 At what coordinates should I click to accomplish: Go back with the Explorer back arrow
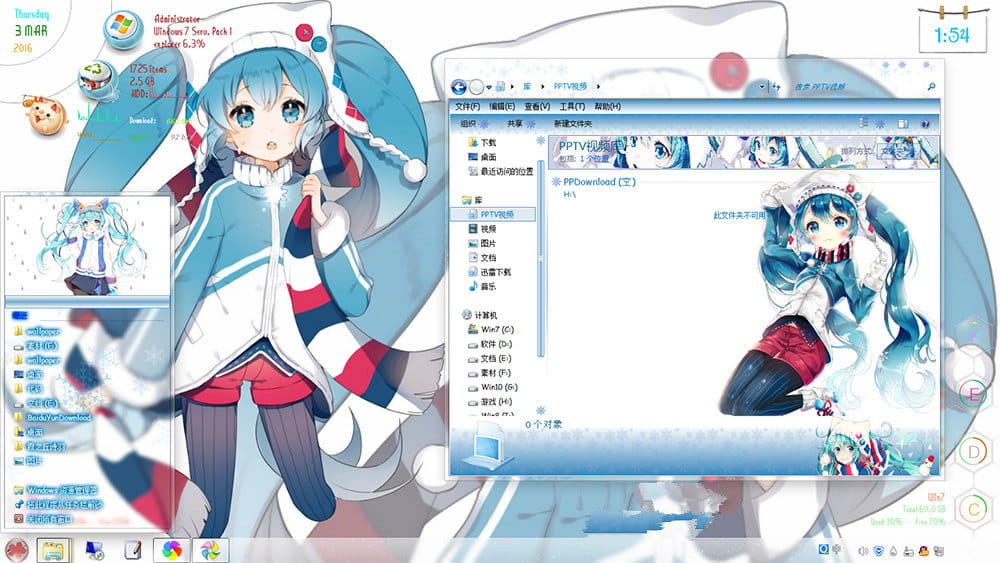pyautogui.click(x=459, y=87)
